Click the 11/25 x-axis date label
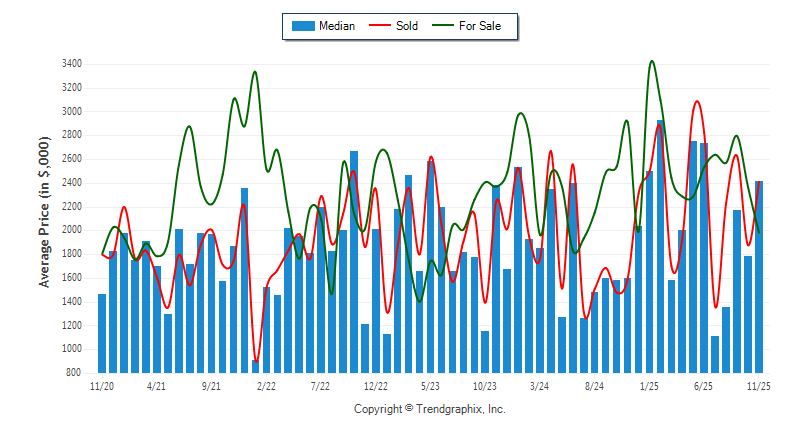Screen dimensions: 800x434 [759, 385]
